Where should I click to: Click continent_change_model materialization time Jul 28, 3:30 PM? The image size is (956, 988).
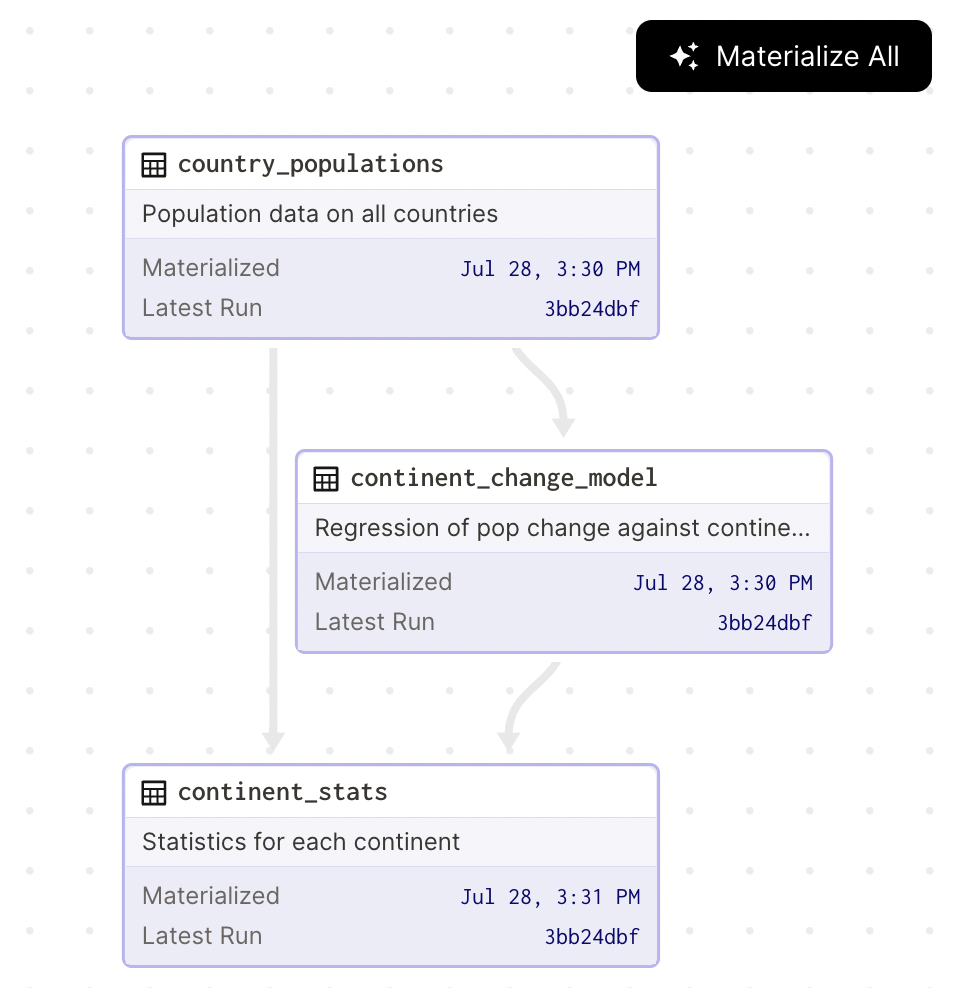[x=722, y=583]
